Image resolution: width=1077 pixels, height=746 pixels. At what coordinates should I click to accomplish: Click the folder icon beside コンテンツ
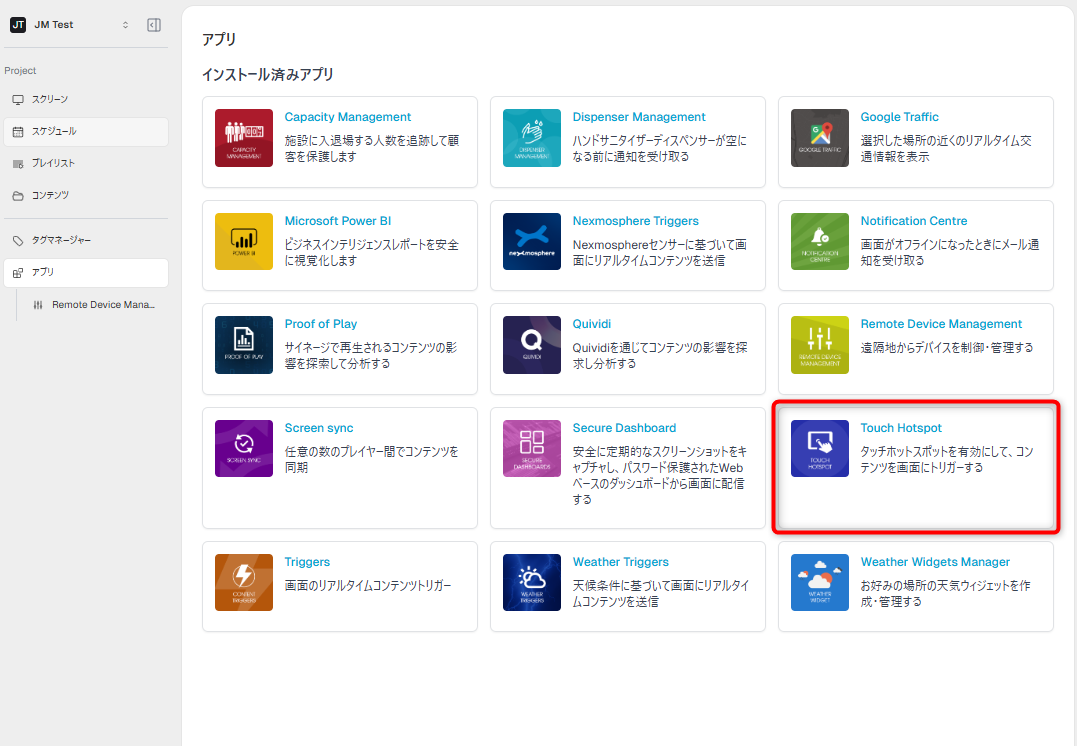18,196
